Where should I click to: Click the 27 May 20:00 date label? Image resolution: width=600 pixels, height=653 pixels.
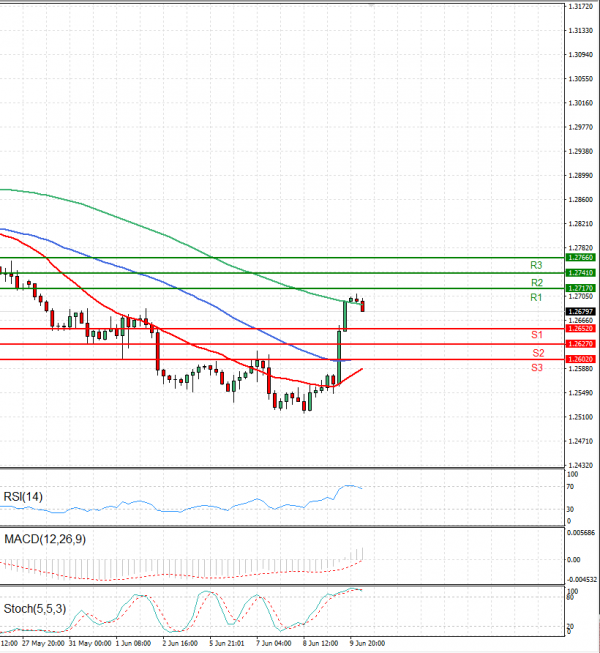[43, 643]
